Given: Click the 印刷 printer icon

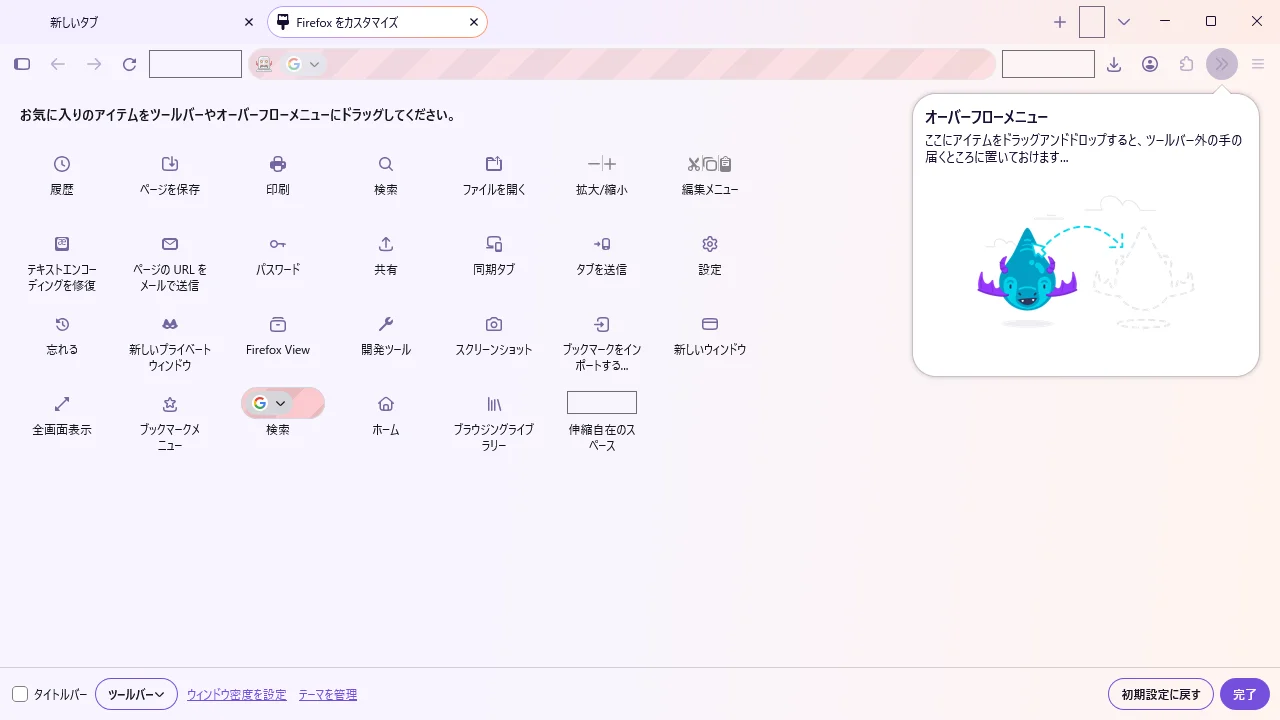Looking at the screenshot, I should (x=278, y=164).
